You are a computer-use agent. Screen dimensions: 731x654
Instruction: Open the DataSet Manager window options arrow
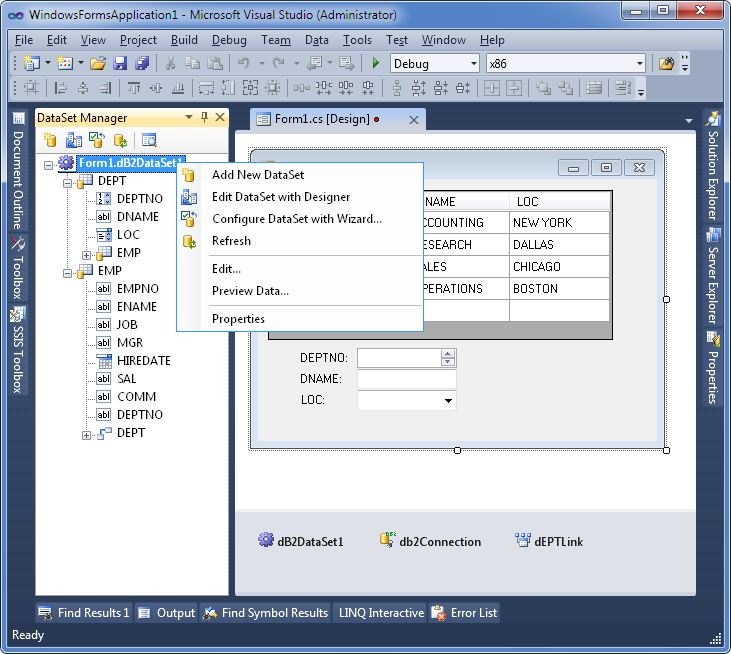pos(189,117)
